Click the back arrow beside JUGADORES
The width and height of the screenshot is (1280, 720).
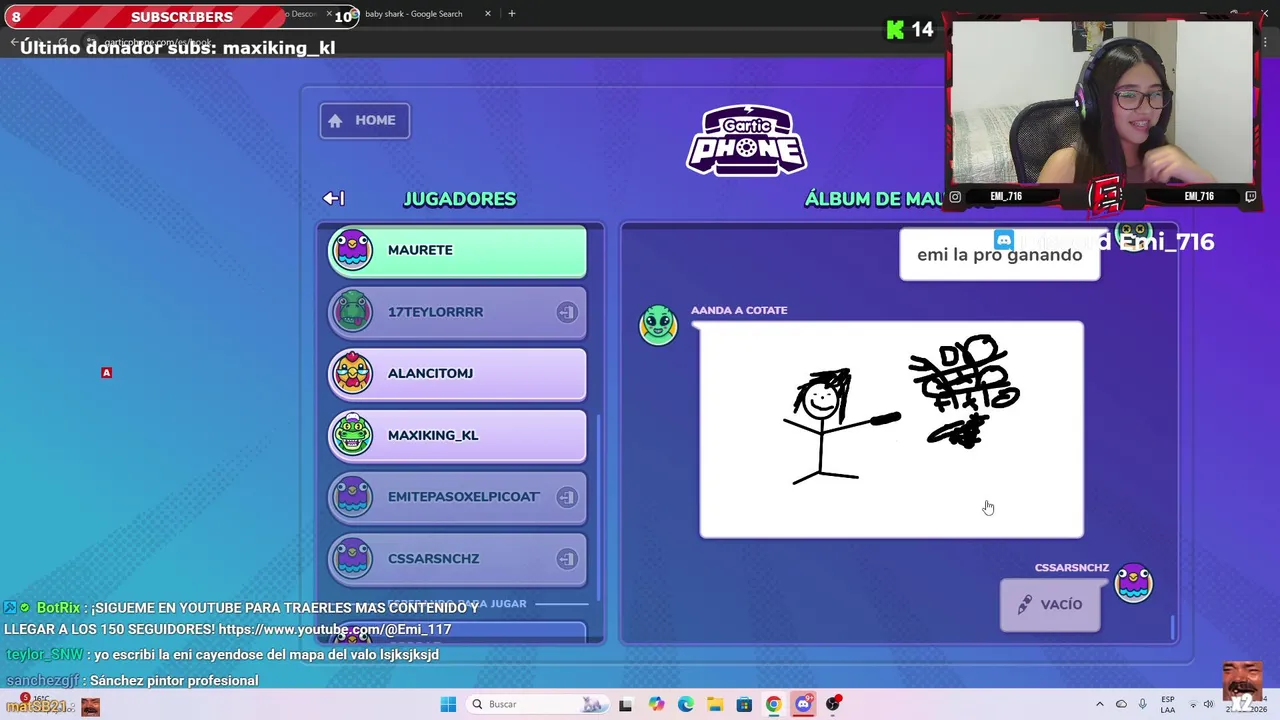334,199
